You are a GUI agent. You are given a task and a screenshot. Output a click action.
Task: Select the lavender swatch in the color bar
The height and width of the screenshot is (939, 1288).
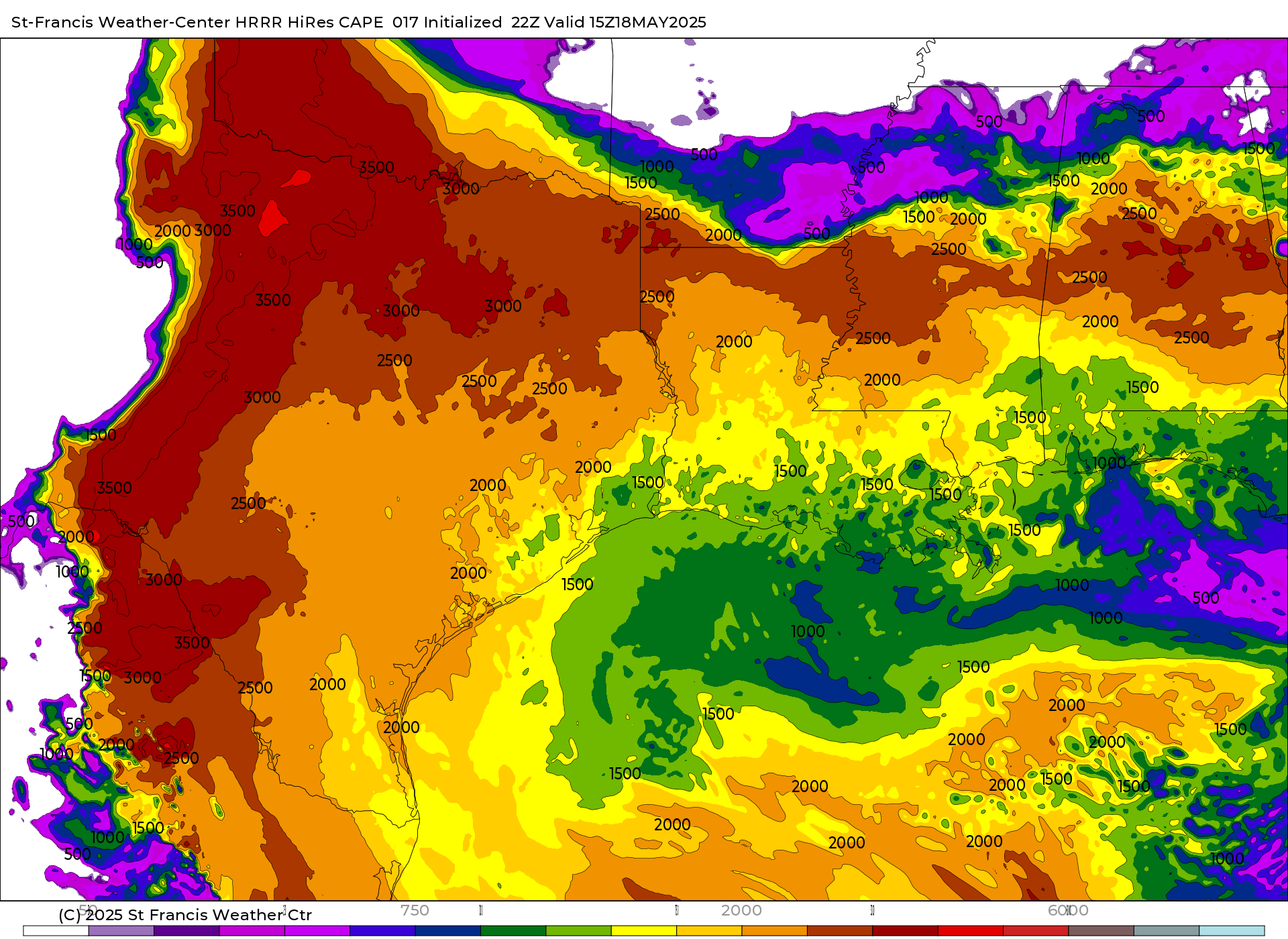coord(121,931)
